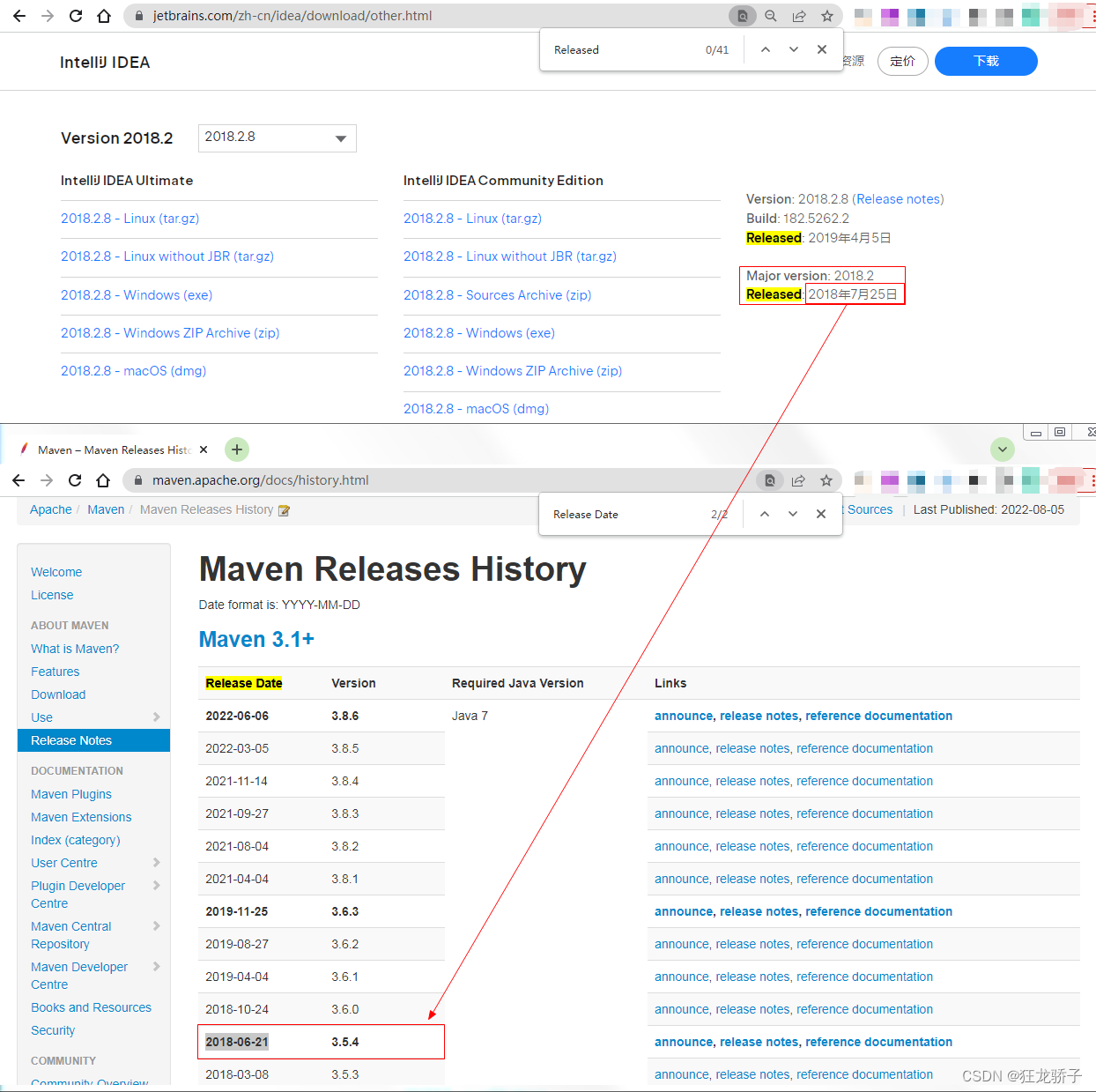Viewport: 1096px width, 1092px height.
Task: Click the forward arrow in the Maven browser window
Action: coord(47,480)
